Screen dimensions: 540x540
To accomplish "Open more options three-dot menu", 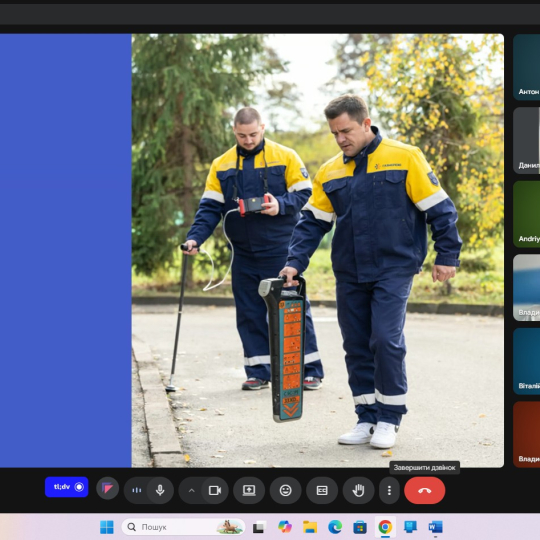I will (389, 490).
